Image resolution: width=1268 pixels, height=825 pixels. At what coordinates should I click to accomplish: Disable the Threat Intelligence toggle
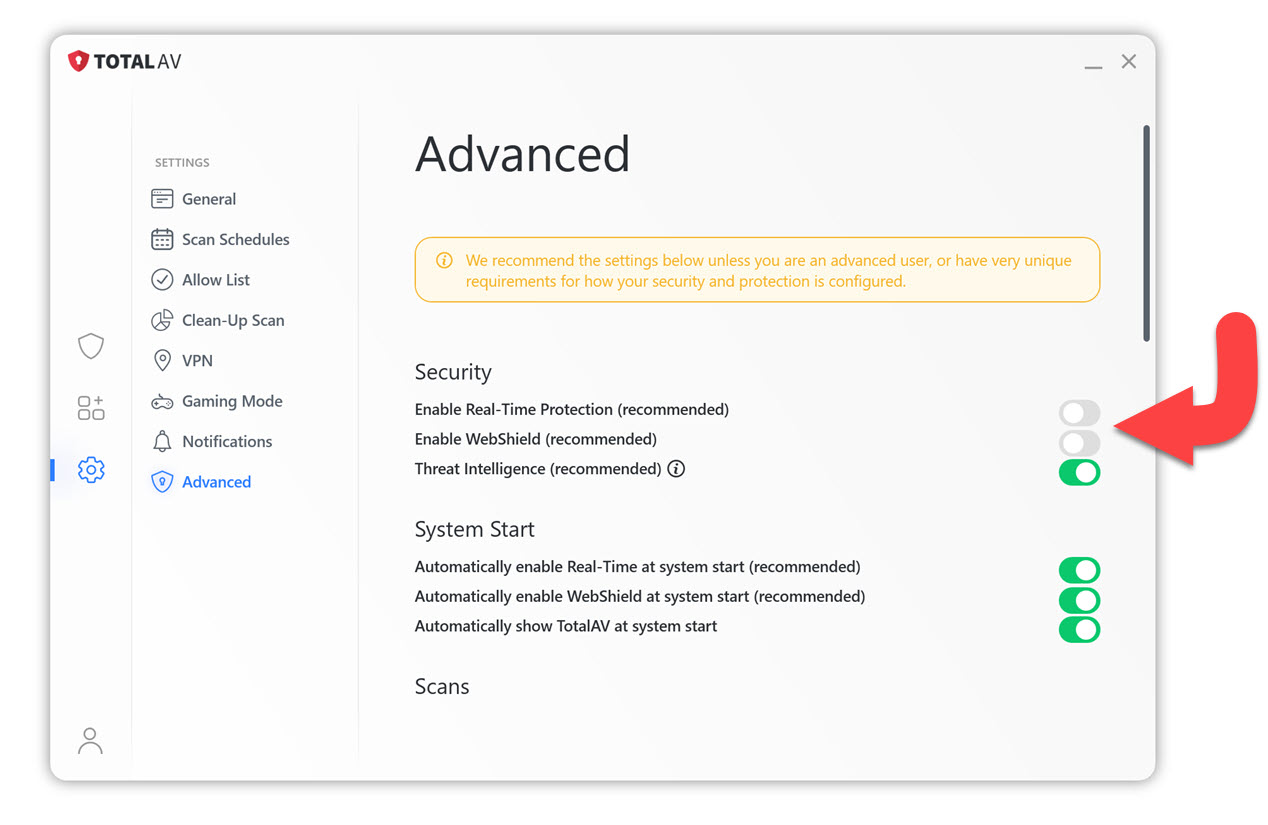pos(1079,472)
